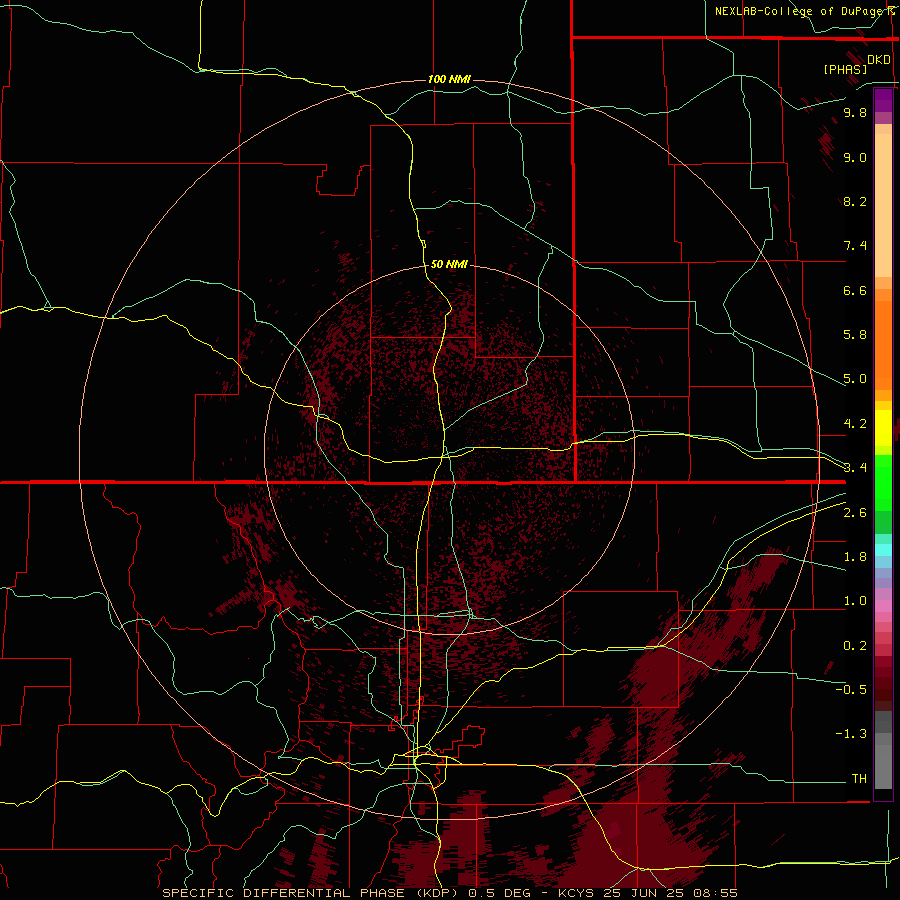Click the TH threshold label

(859, 778)
